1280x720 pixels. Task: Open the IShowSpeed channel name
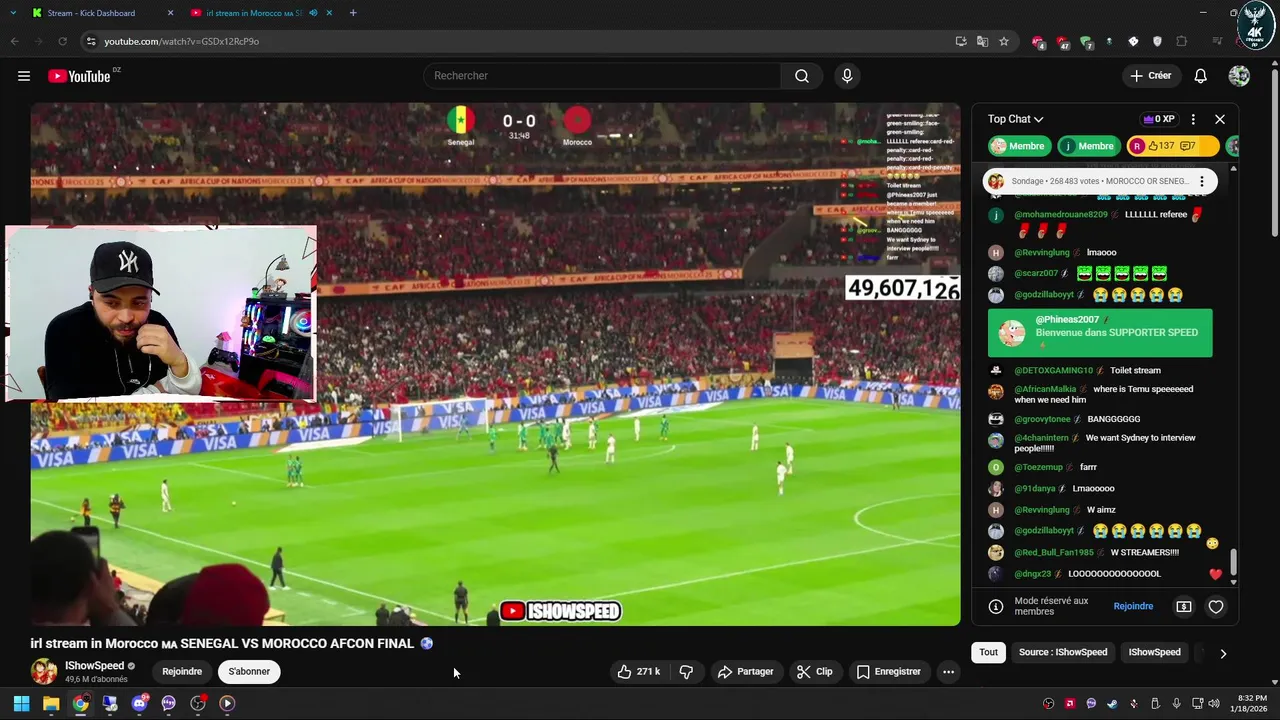pos(95,666)
